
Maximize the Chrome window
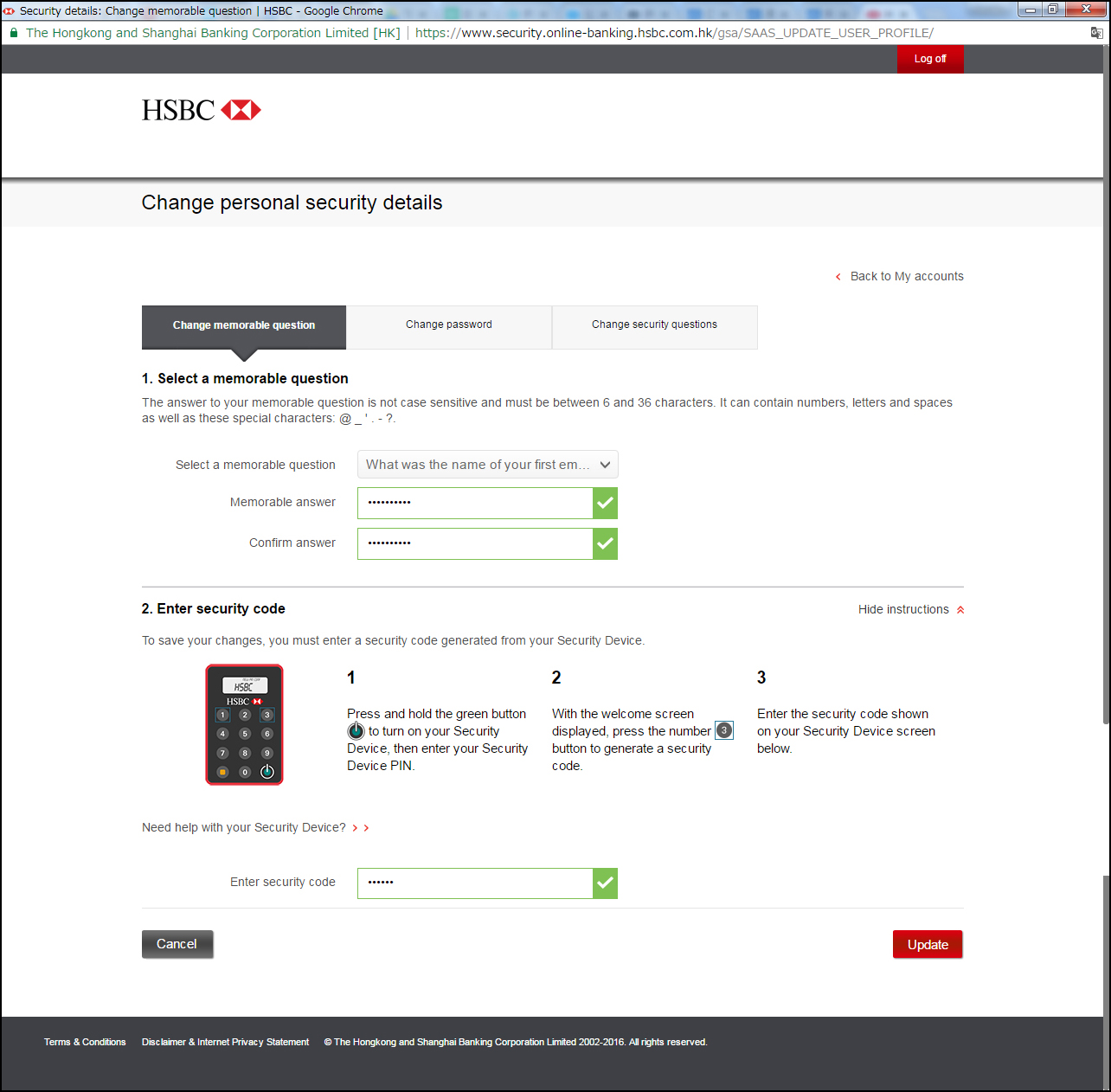1053,10
